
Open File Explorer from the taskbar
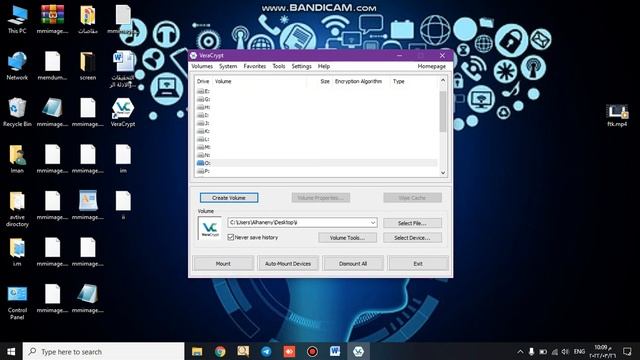tap(197, 351)
